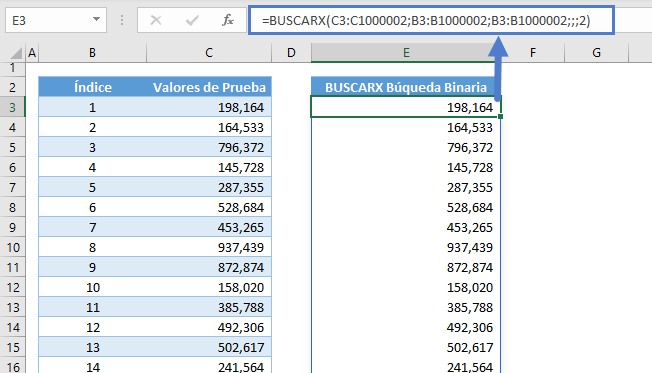
Task: Select test value 937,439 in column C
Action: pyautogui.click(x=209, y=247)
